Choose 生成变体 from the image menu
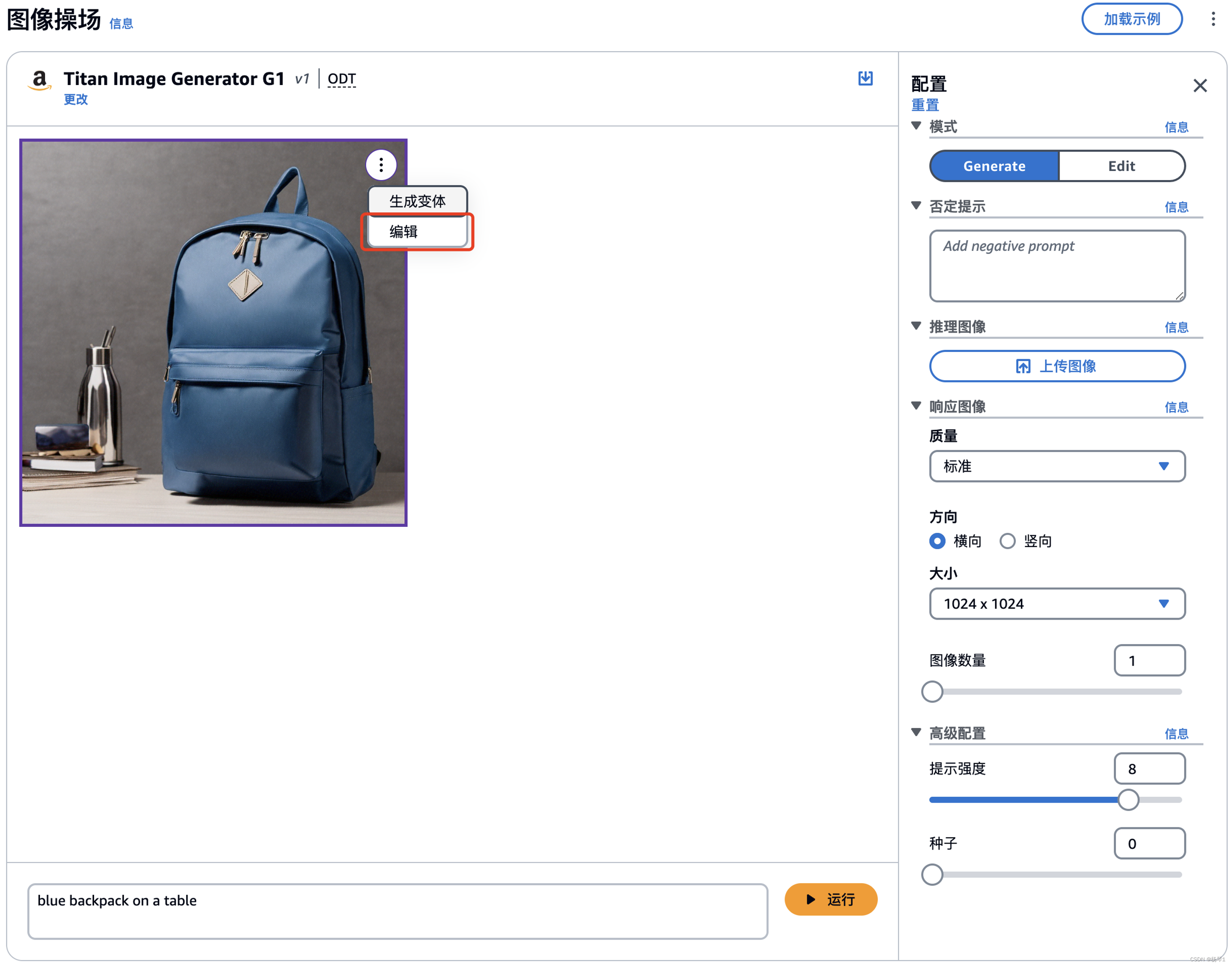Image resolution: width=1232 pixels, height=966 pixels. click(x=417, y=201)
